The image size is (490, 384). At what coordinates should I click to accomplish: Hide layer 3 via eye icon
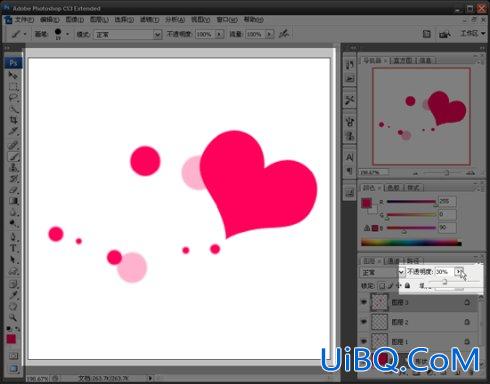(364, 302)
